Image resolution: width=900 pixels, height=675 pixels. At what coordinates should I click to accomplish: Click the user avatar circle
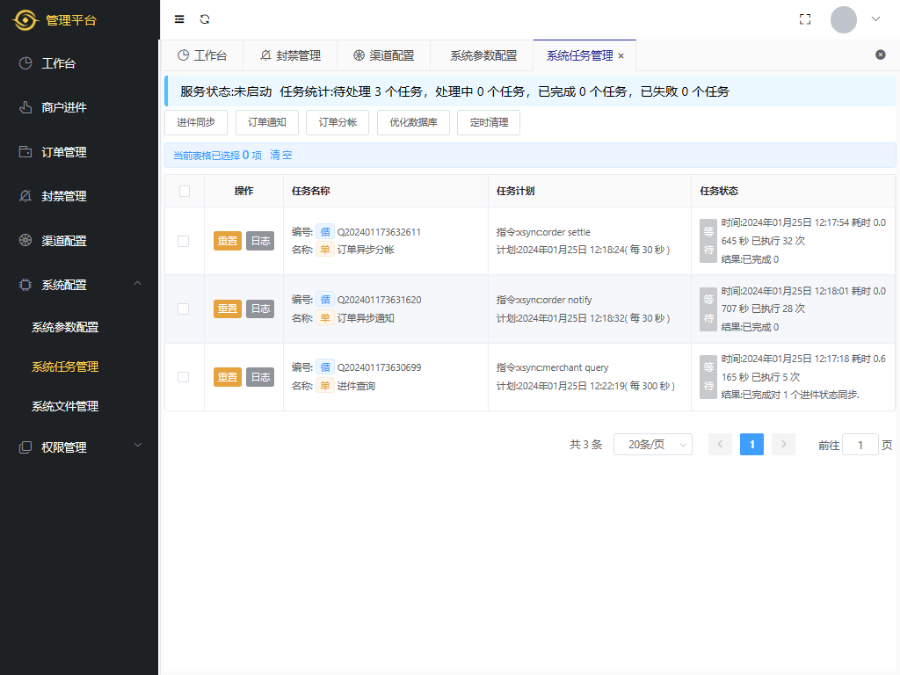coord(844,20)
